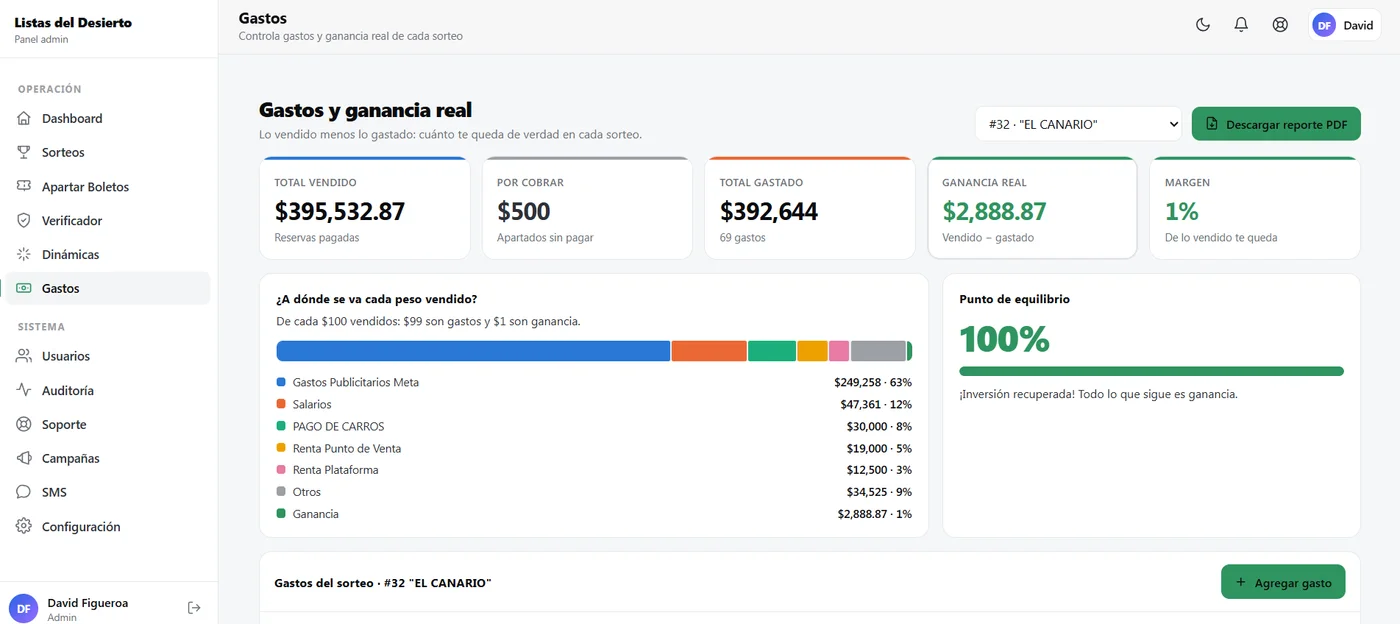Click the Verificador shield icon

pos(24,220)
